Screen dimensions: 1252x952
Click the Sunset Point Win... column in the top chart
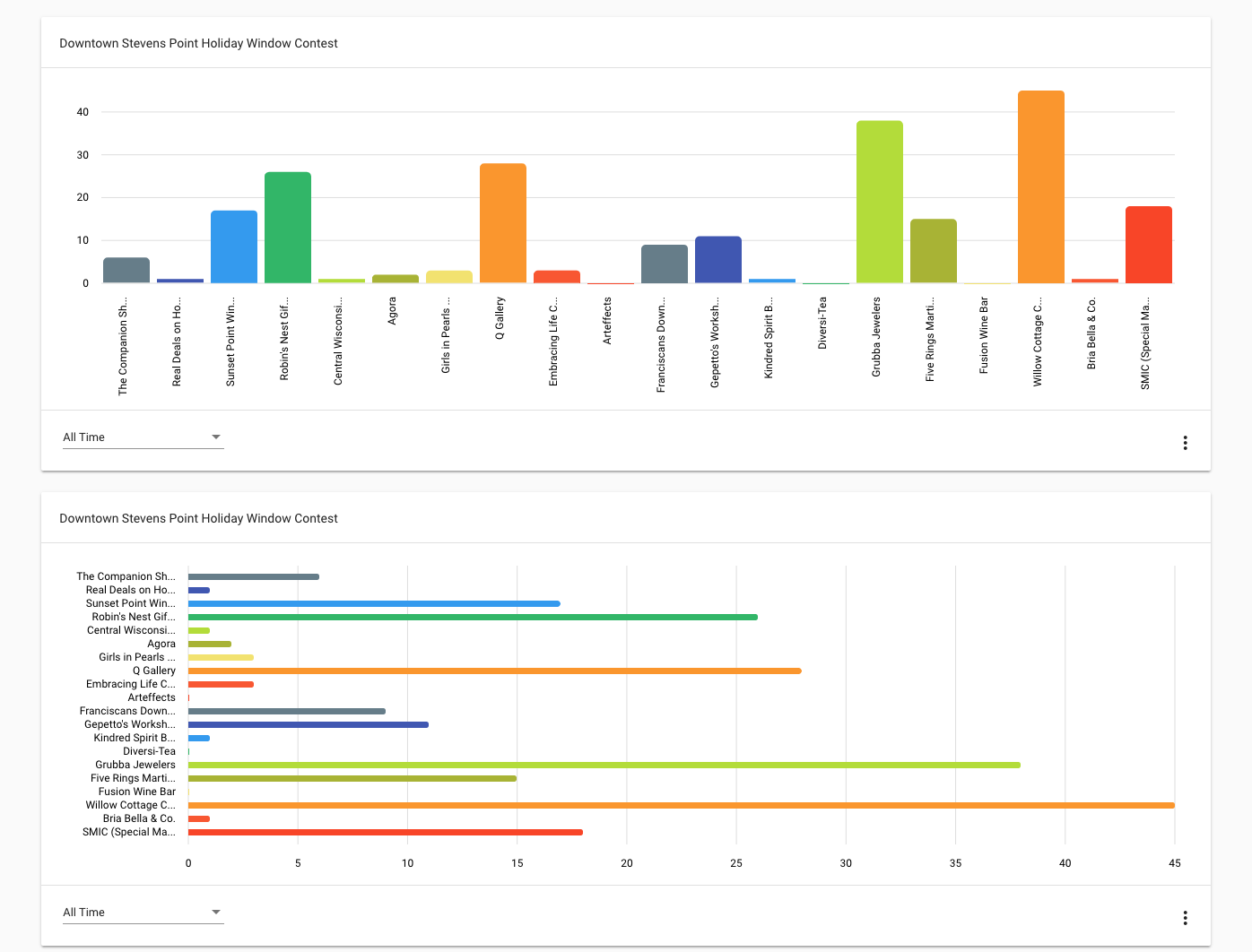pos(234,247)
